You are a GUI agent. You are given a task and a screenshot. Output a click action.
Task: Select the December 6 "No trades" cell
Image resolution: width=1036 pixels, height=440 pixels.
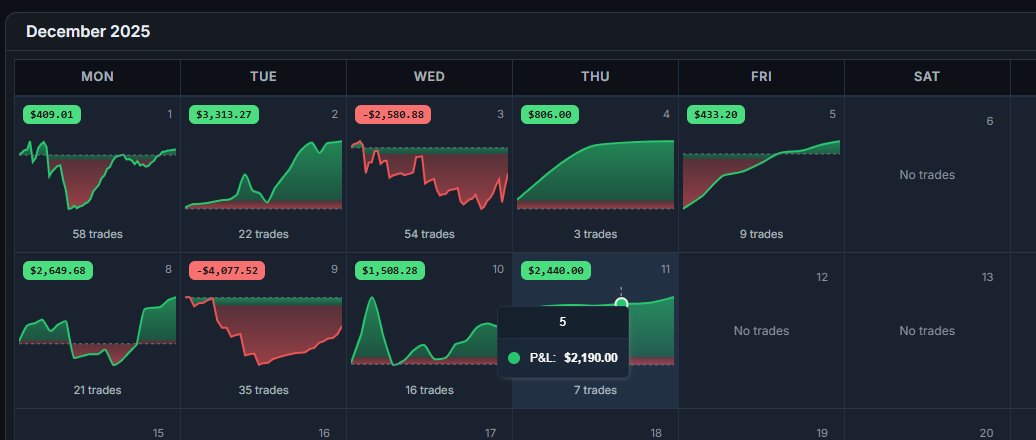[x=927, y=174]
